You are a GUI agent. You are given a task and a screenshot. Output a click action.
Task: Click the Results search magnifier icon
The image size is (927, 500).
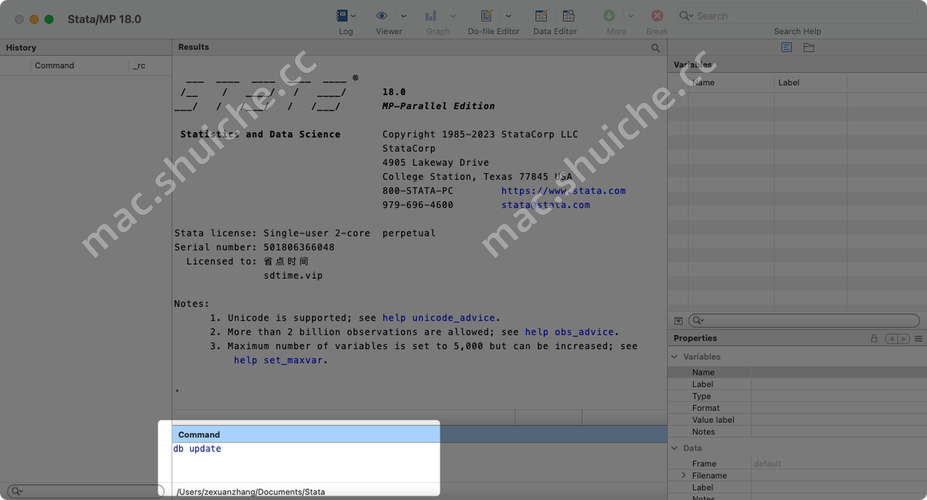point(656,48)
